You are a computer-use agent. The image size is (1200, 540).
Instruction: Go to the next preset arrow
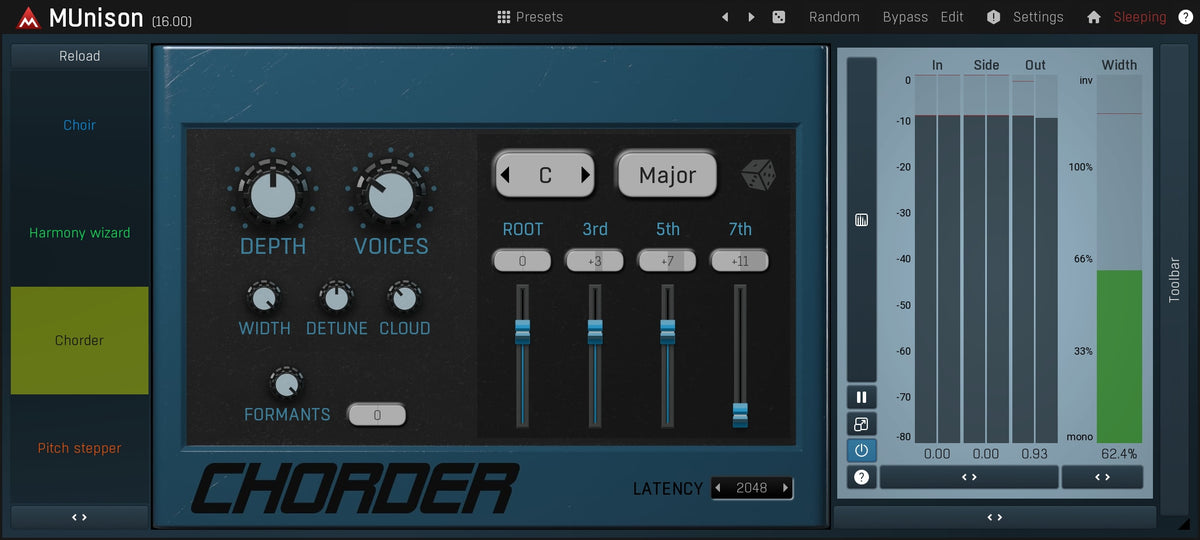point(751,17)
